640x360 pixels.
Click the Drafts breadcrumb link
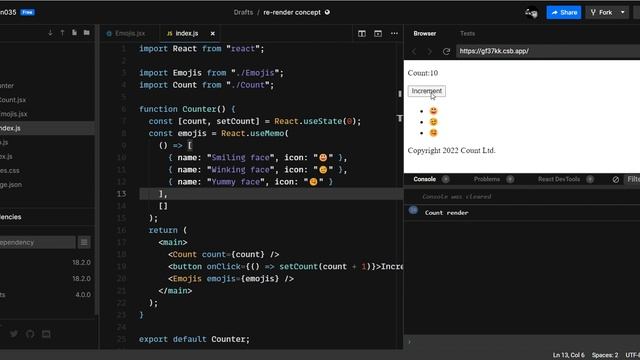243,12
